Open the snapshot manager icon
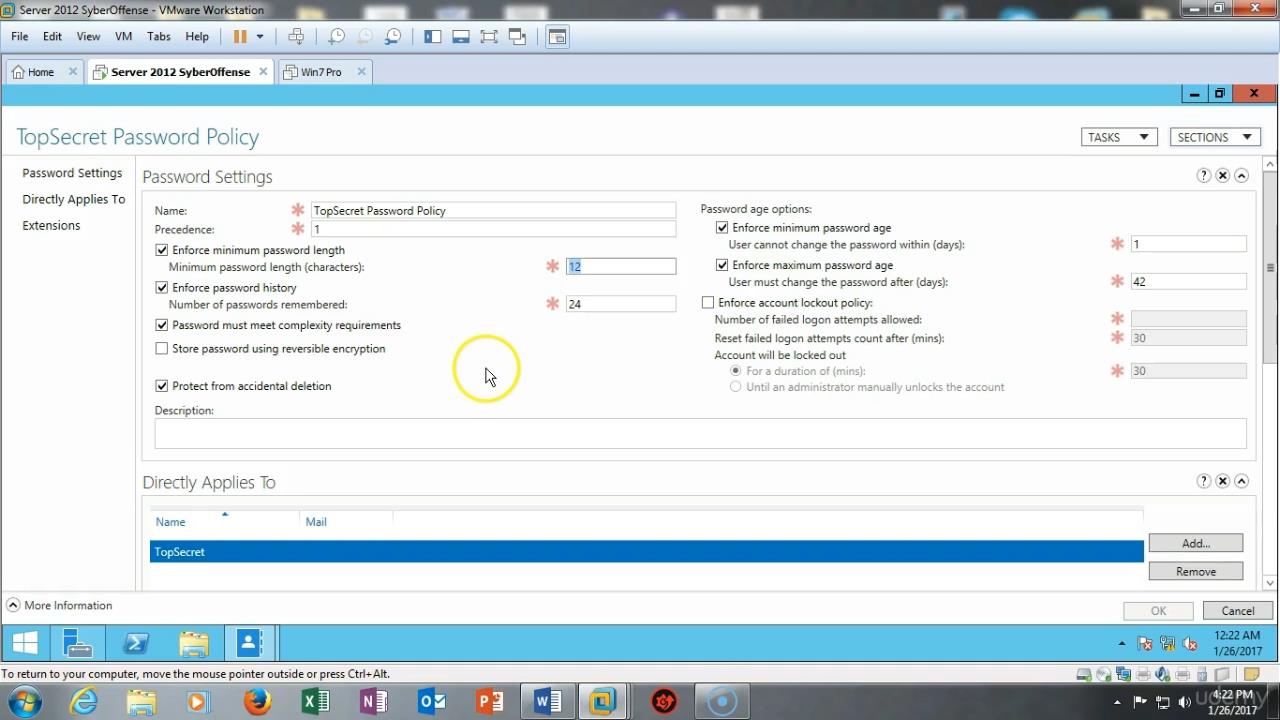Viewport: 1280px width, 720px height. pos(393,36)
